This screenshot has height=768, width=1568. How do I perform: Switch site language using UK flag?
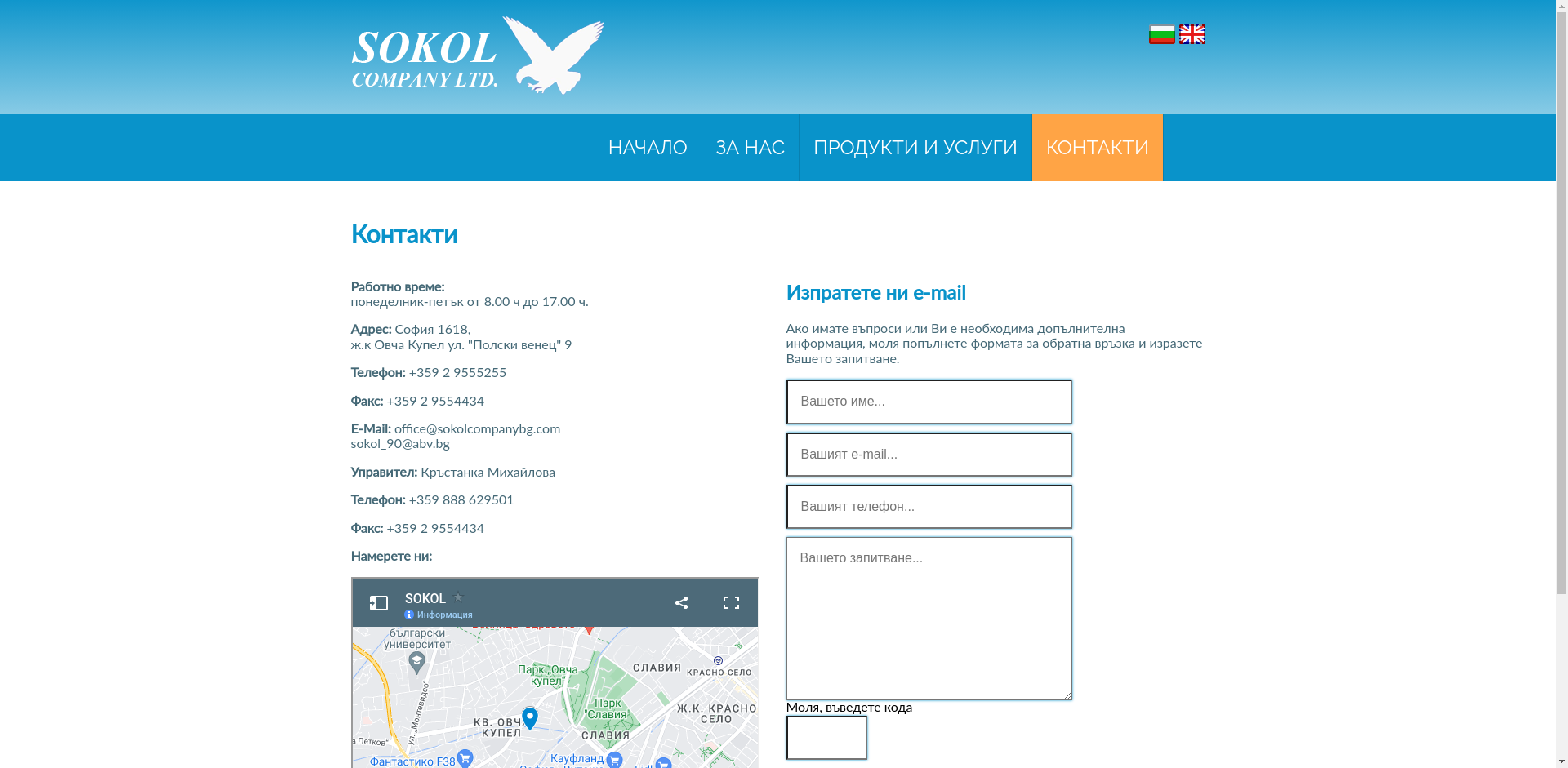click(x=1192, y=33)
